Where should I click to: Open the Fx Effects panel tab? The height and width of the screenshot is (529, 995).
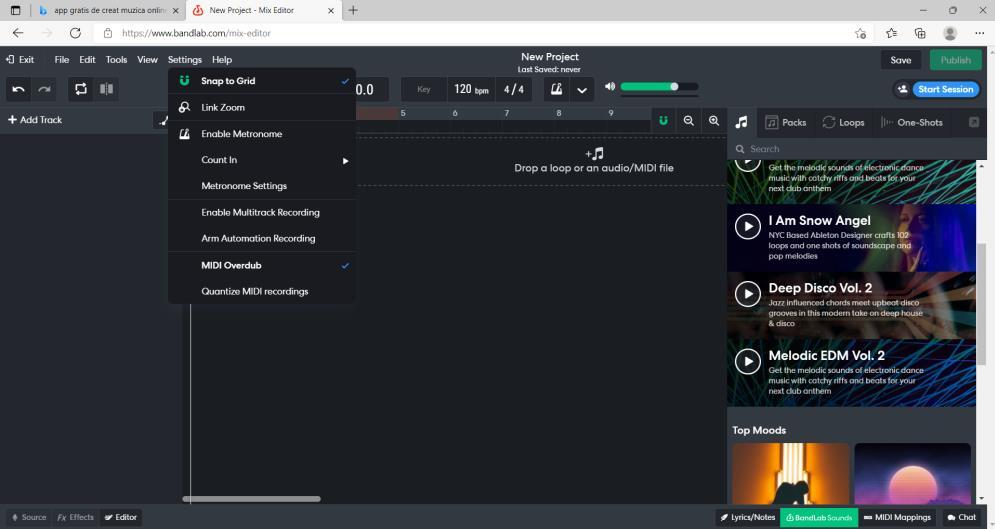[76, 517]
